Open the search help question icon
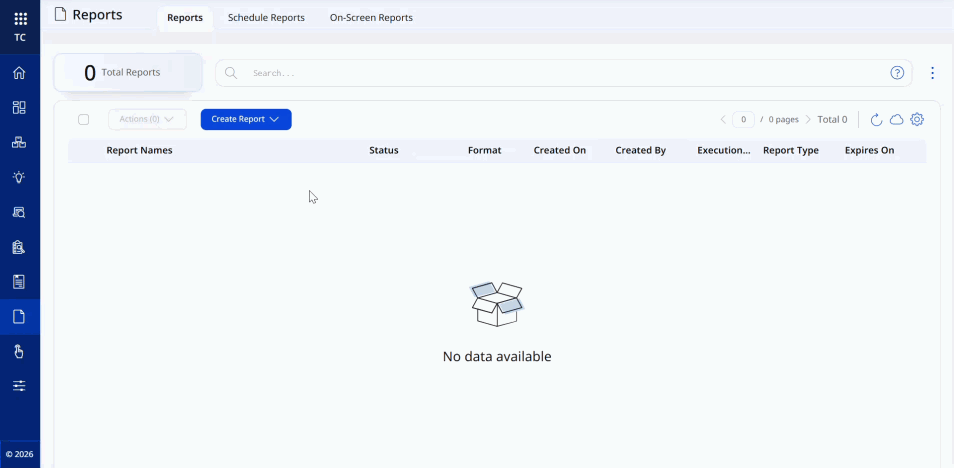This screenshot has width=954, height=468. (x=897, y=73)
